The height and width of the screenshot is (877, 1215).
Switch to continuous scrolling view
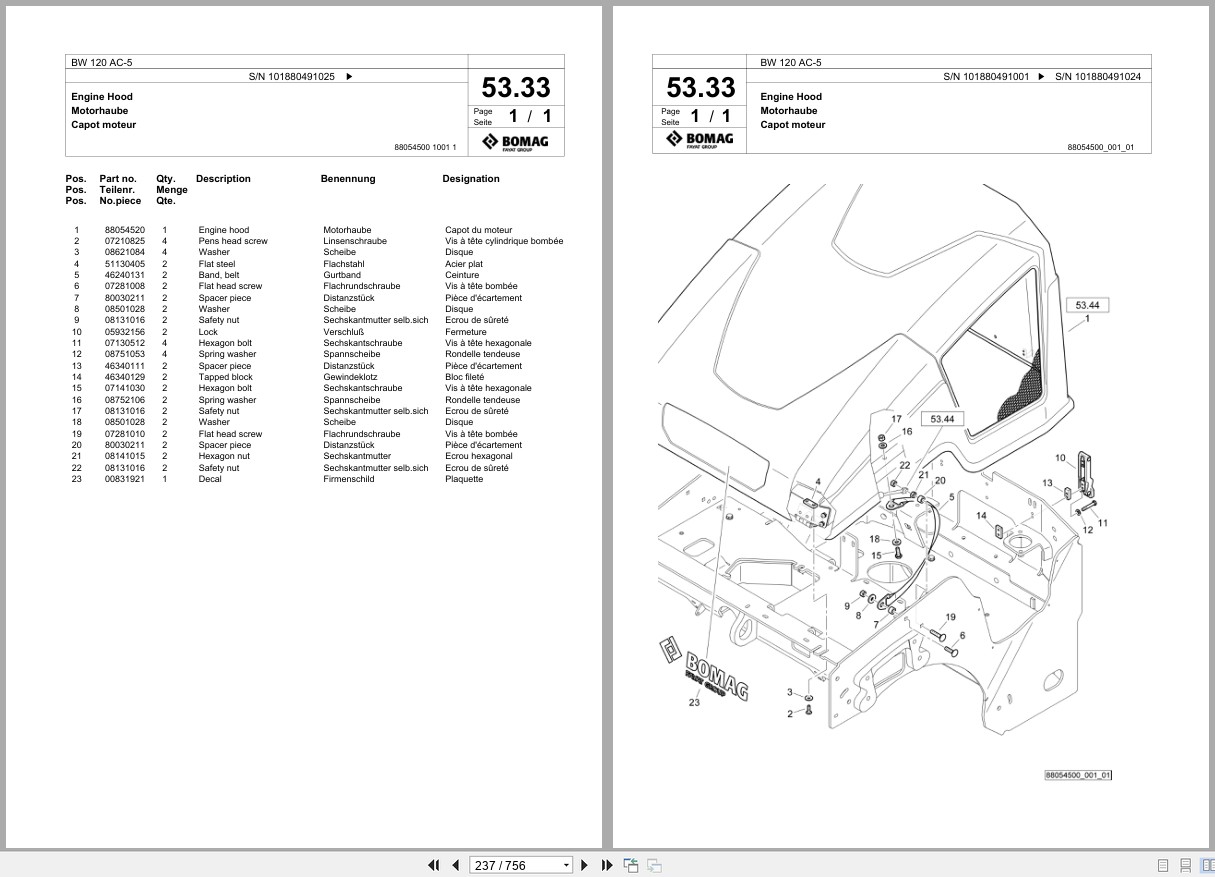(x=1185, y=865)
